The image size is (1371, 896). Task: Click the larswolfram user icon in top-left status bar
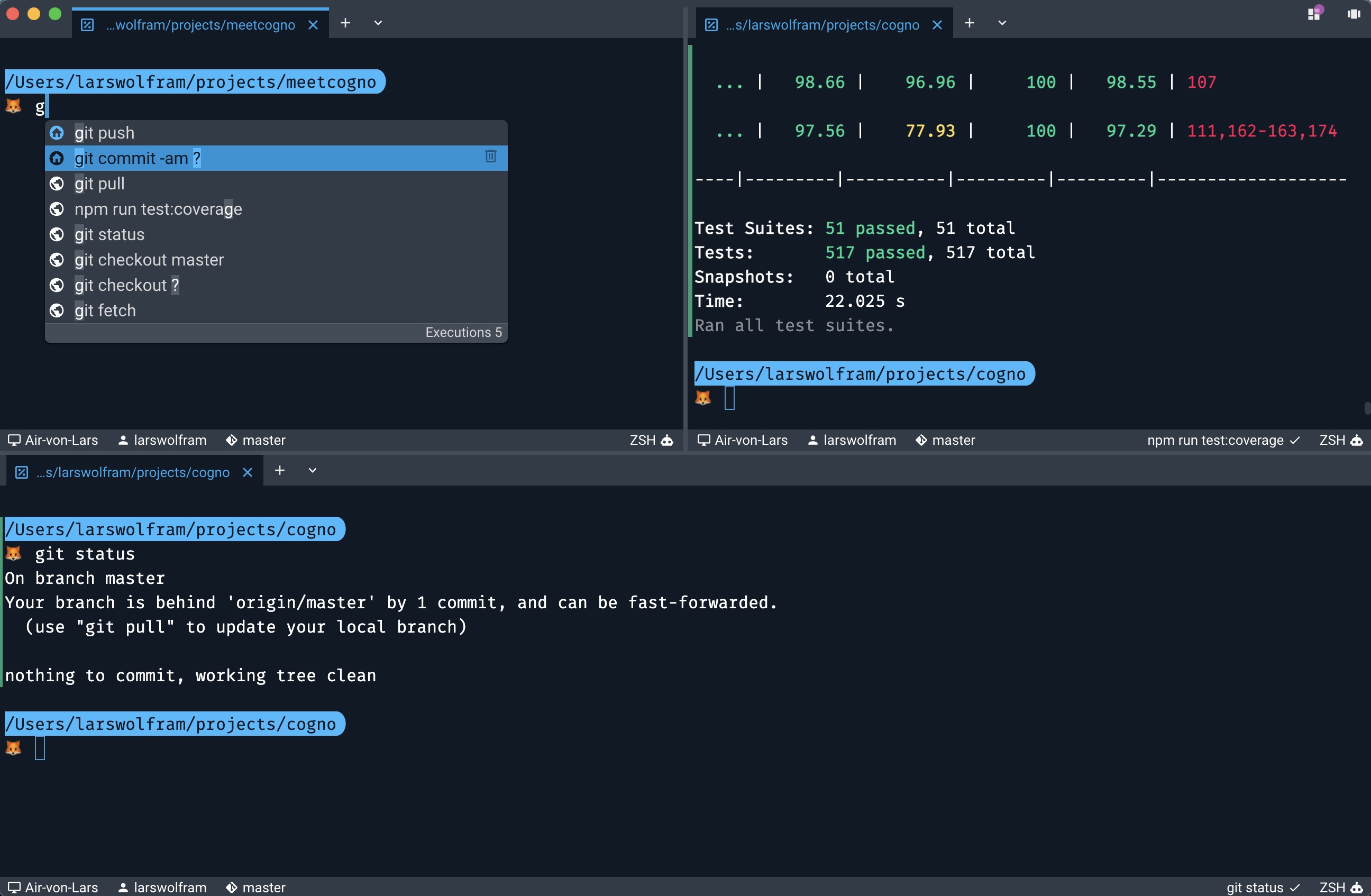tap(123, 440)
